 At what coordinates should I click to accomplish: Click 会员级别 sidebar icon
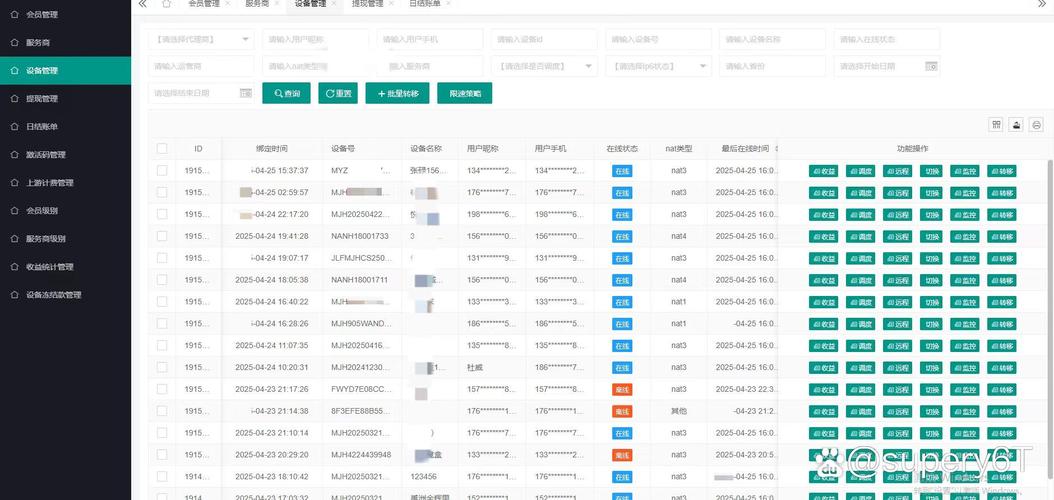15,210
